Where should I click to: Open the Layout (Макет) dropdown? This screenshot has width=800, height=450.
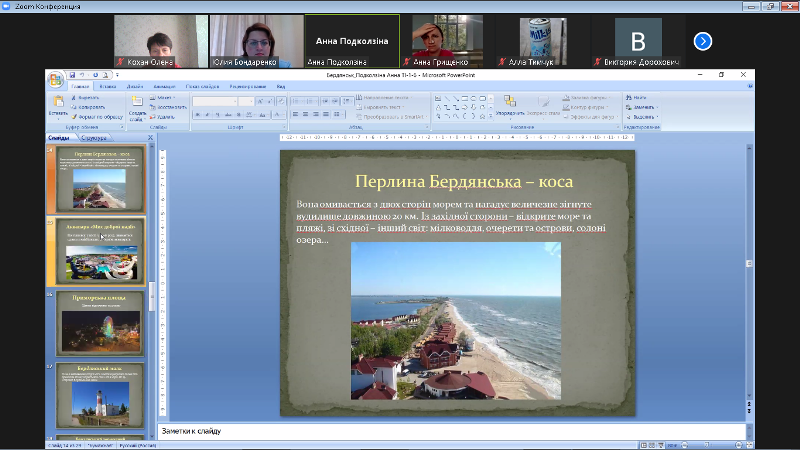(166, 98)
